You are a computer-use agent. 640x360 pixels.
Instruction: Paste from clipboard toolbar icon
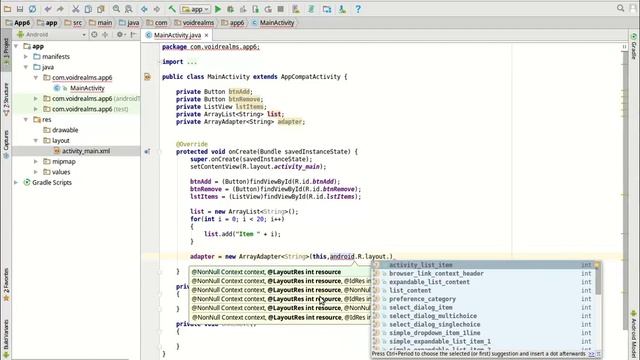(100, 9)
